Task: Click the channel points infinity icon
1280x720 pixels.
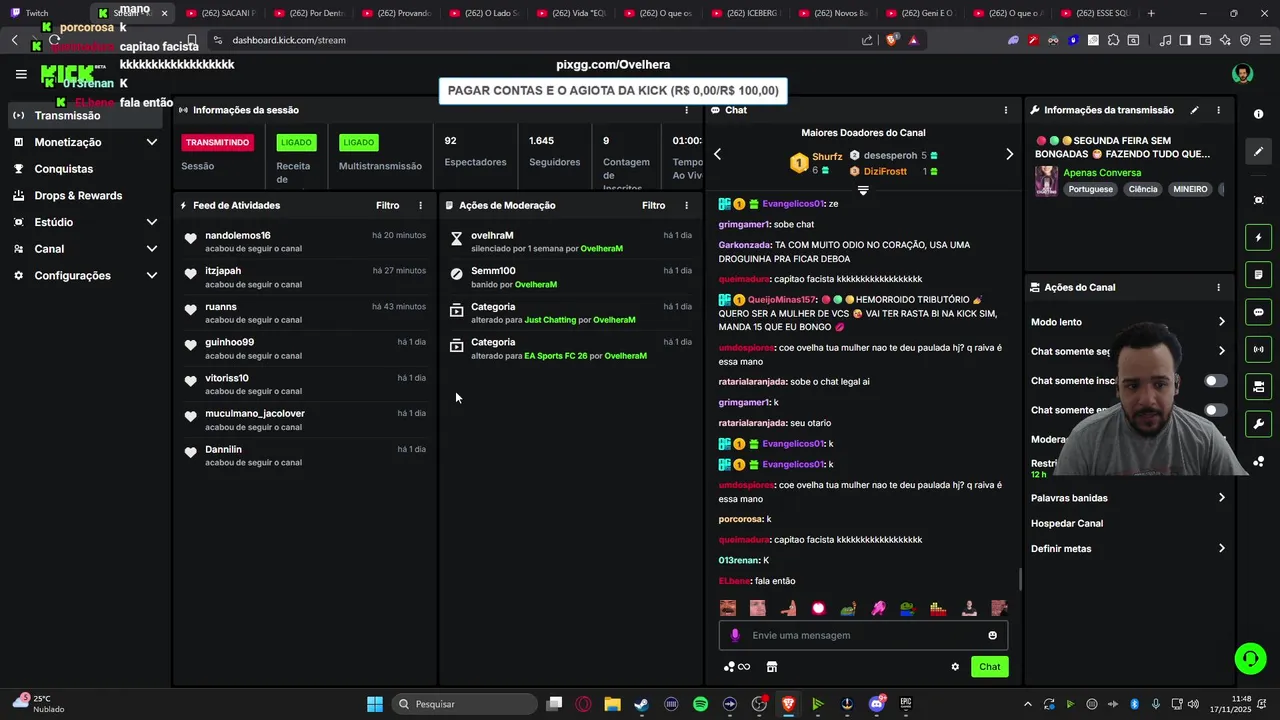Action: click(738, 667)
